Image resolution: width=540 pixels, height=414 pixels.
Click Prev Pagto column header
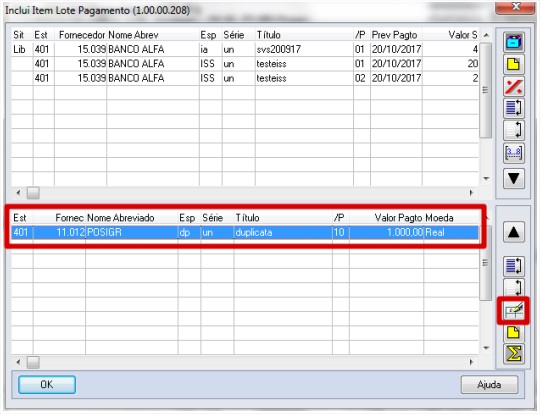click(x=395, y=35)
